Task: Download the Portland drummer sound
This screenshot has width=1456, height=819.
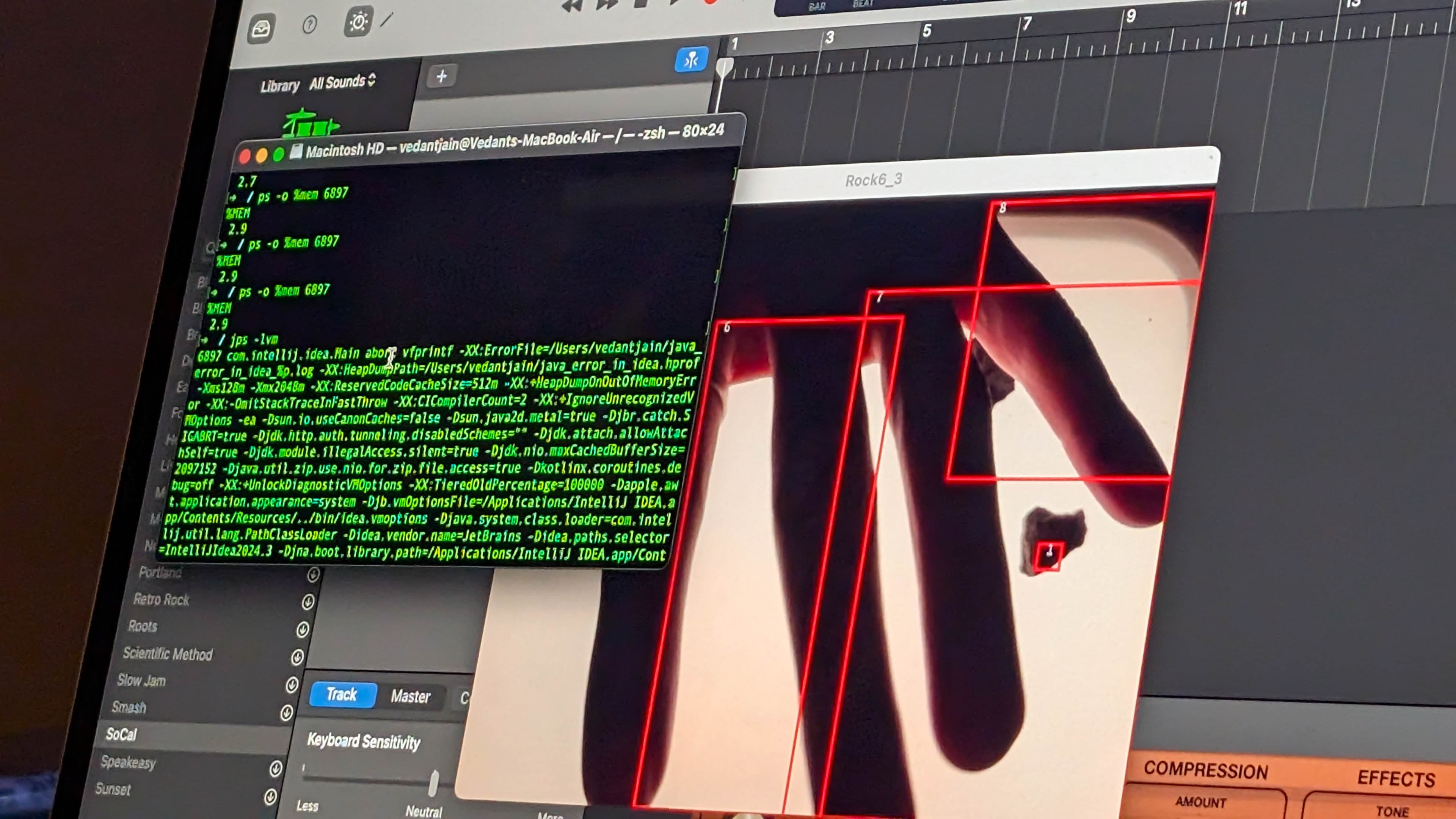Action: (313, 575)
